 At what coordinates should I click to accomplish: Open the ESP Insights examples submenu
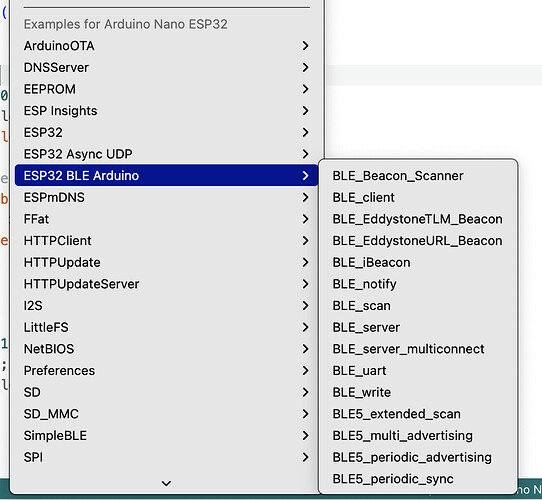pyautogui.click(x=166, y=111)
